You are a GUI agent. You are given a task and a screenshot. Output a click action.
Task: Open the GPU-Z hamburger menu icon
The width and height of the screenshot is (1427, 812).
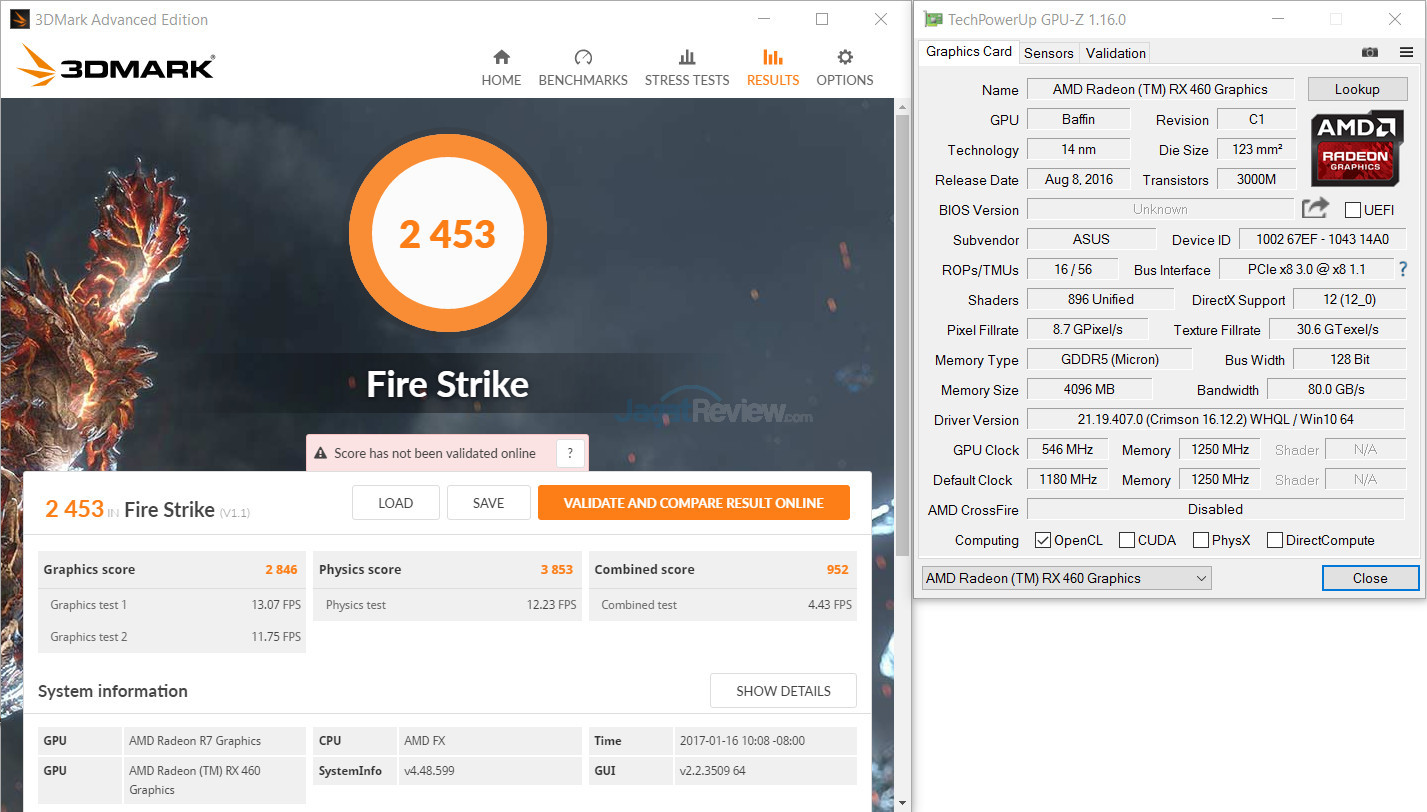[1406, 52]
